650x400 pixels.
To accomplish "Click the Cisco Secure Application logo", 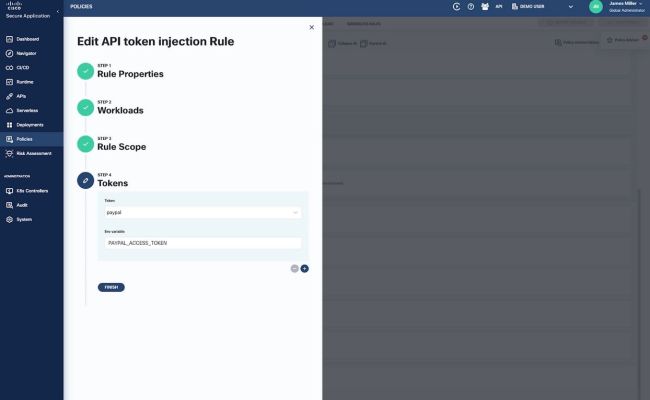I will tap(27, 10).
